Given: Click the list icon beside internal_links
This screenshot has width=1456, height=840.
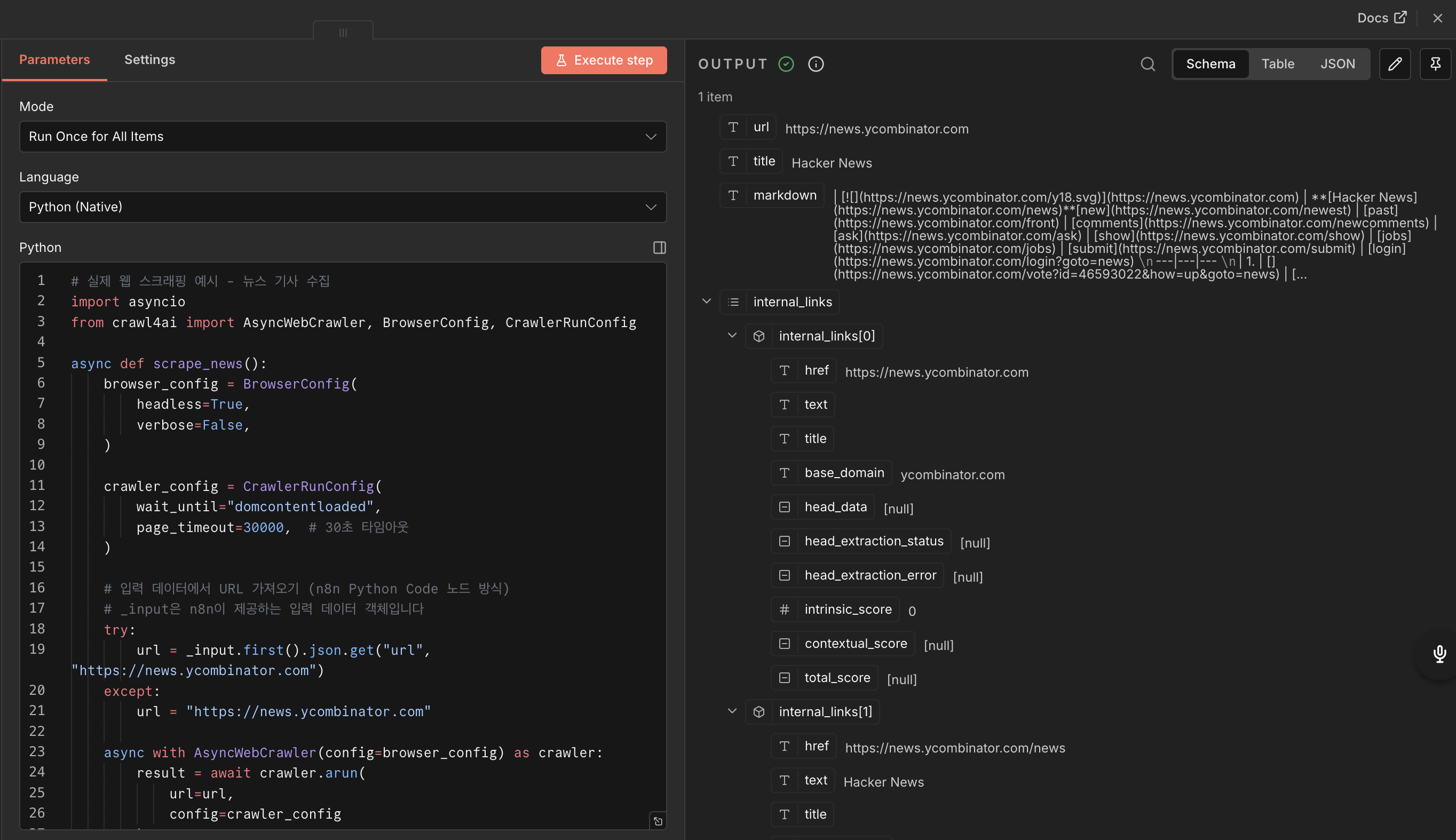Looking at the screenshot, I should [x=733, y=302].
